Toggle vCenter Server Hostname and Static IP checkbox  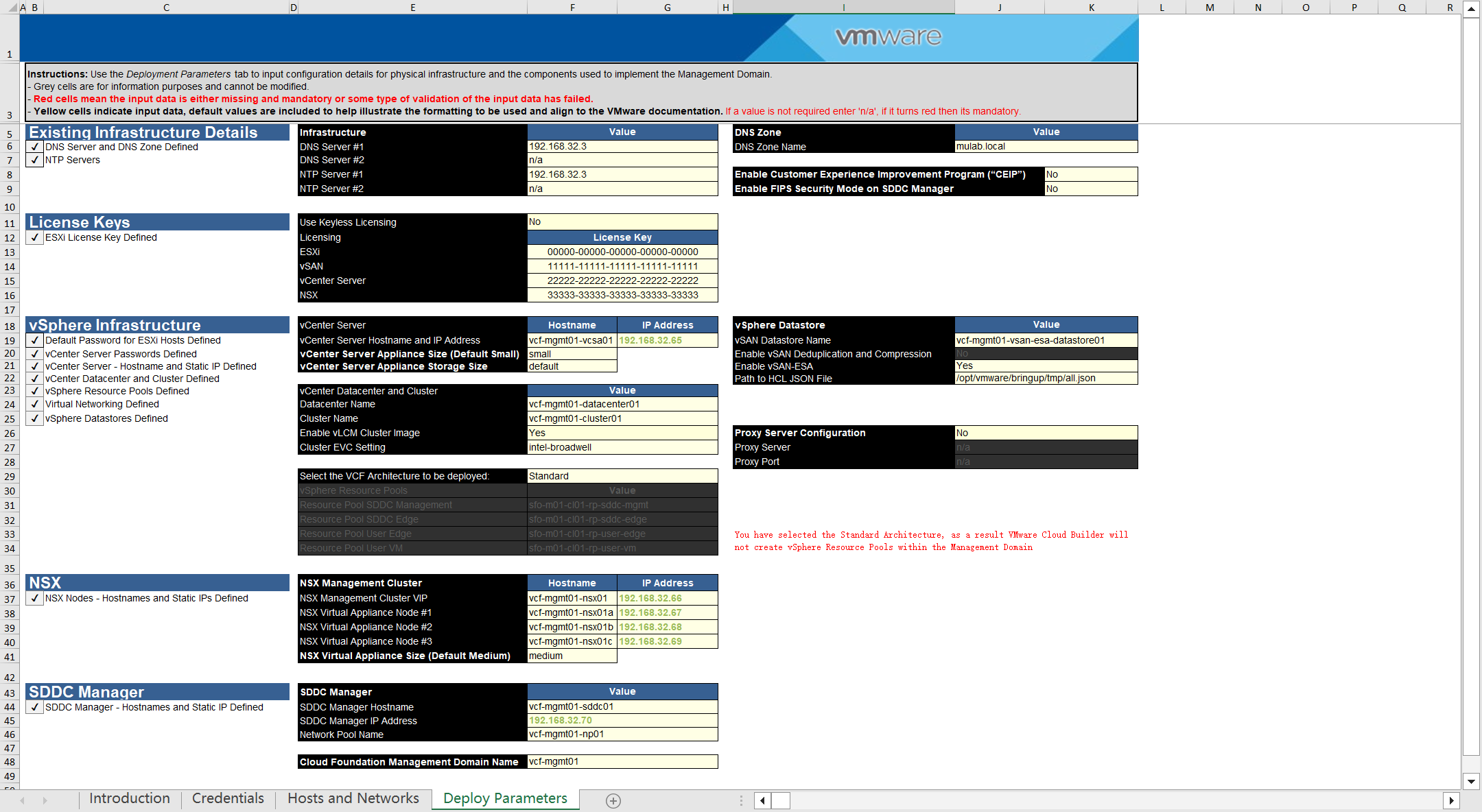(35, 366)
